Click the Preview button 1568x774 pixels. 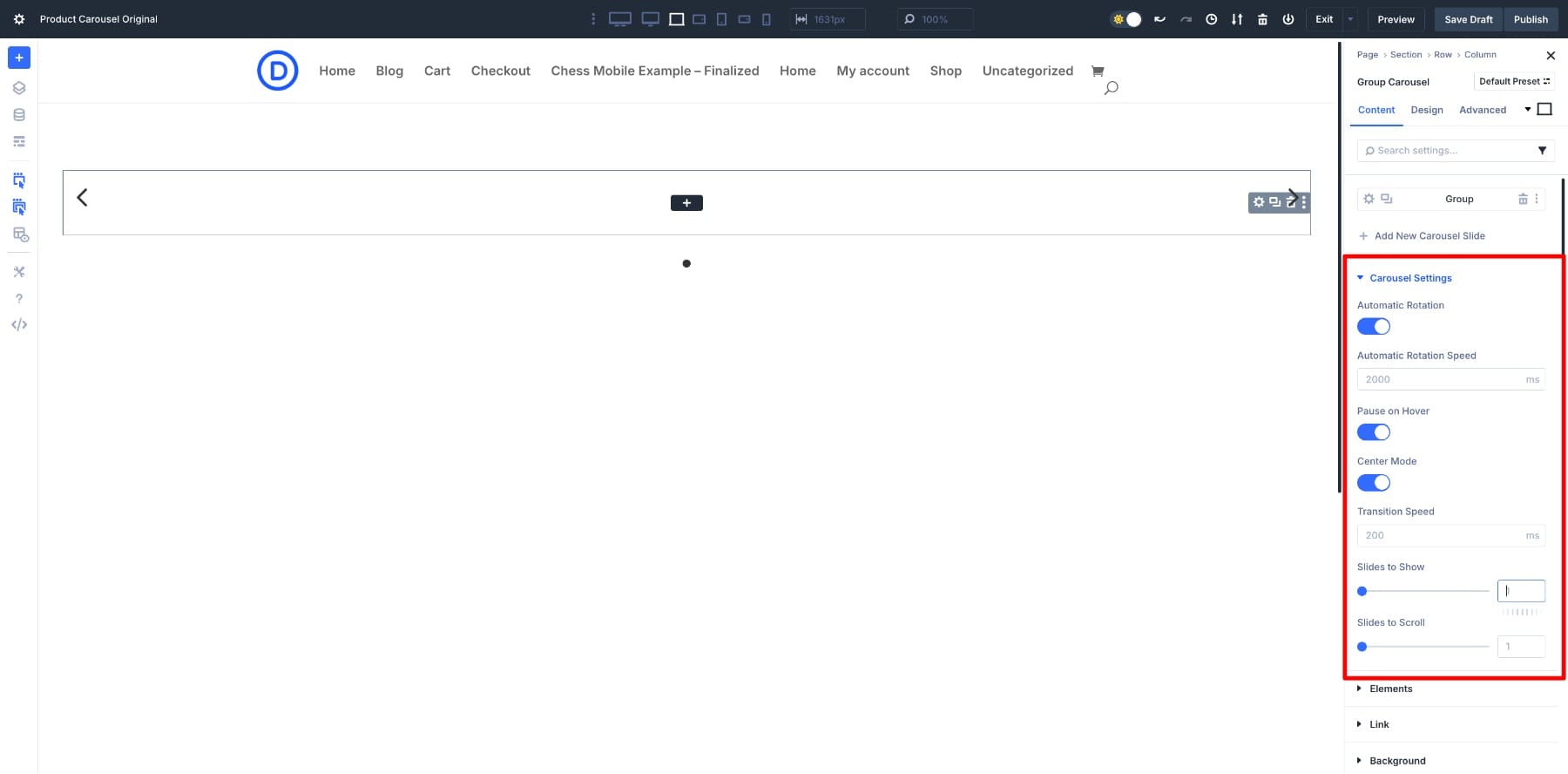click(x=1396, y=19)
